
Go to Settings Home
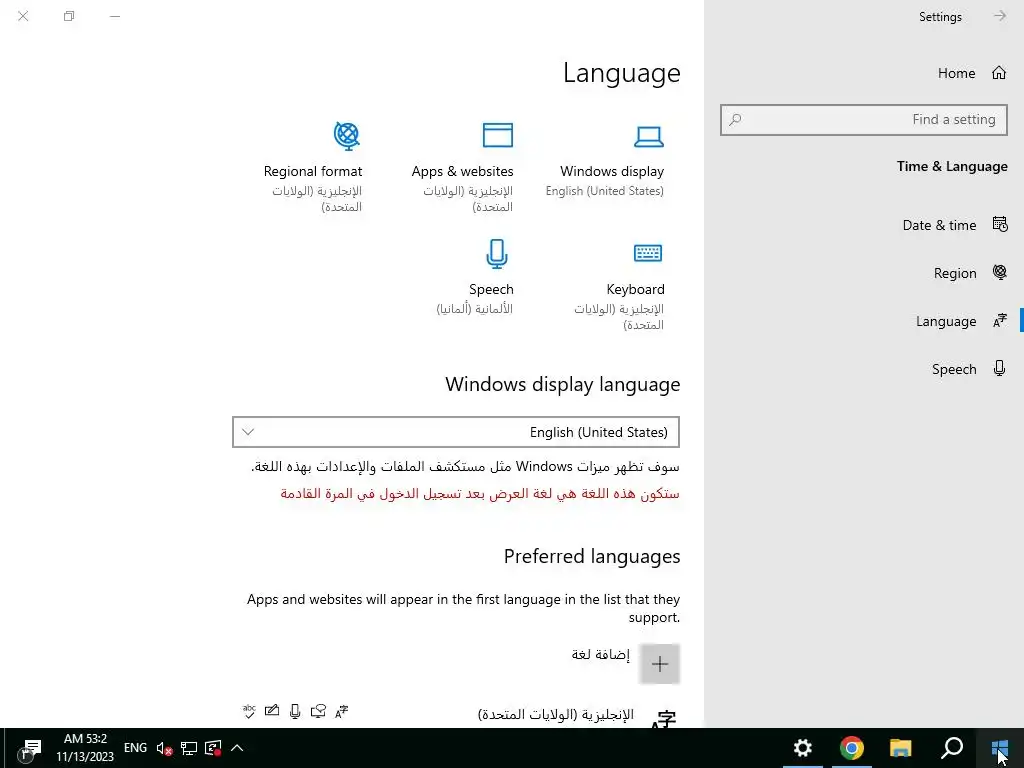(x=956, y=73)
